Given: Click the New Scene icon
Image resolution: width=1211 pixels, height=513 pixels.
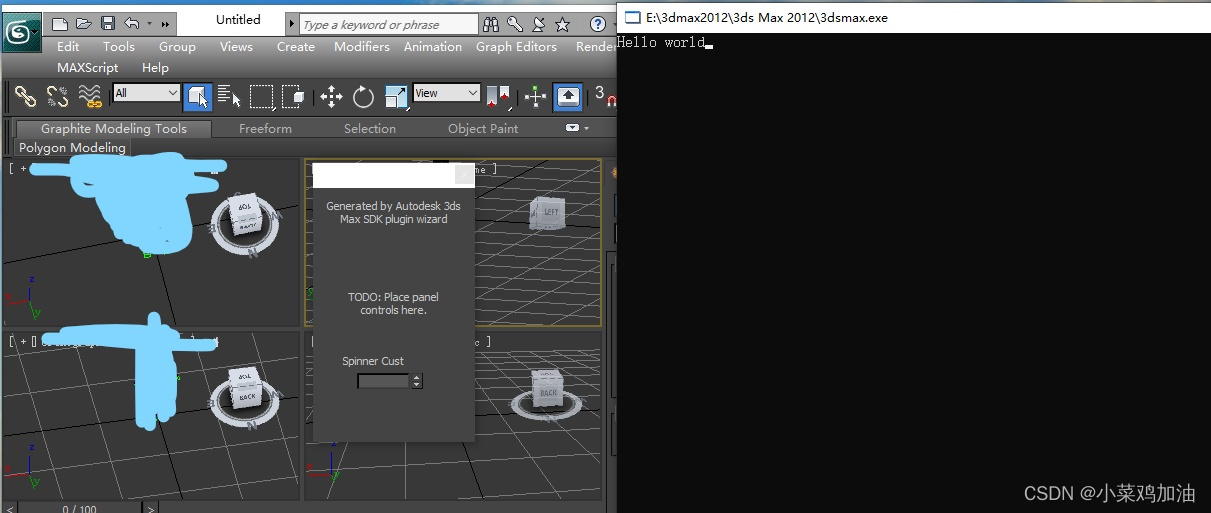Looking at the screenshot, I should pos(60,23).
